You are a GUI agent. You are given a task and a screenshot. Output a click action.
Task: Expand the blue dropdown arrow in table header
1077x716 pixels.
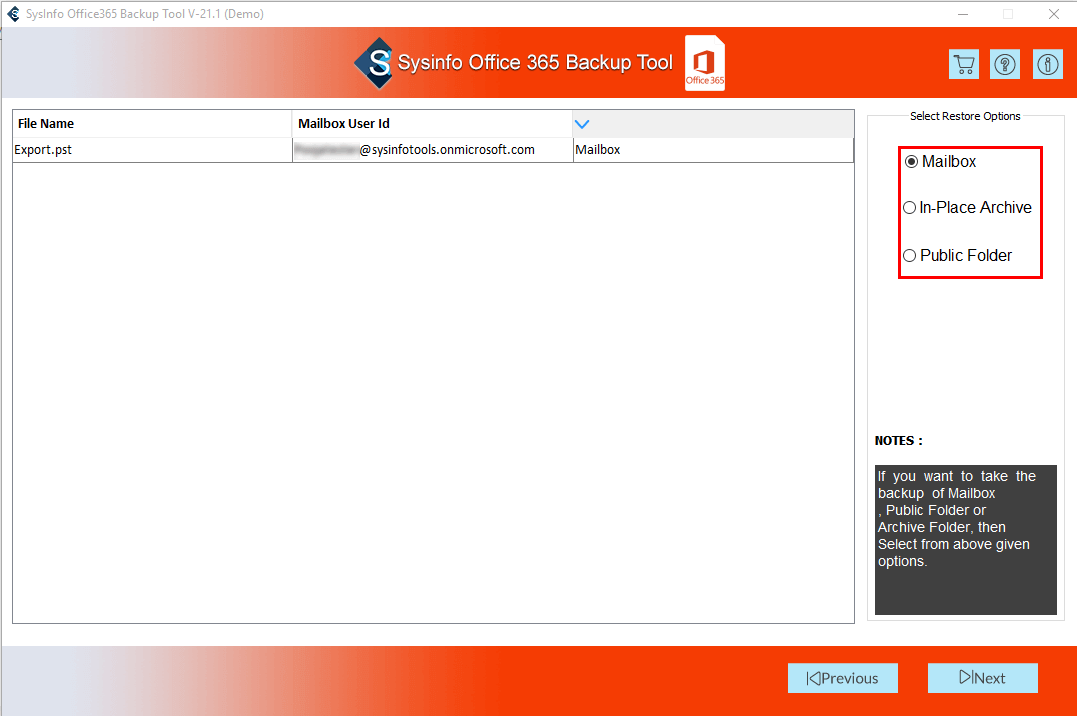pyautogui.click(x=582, y=124)
